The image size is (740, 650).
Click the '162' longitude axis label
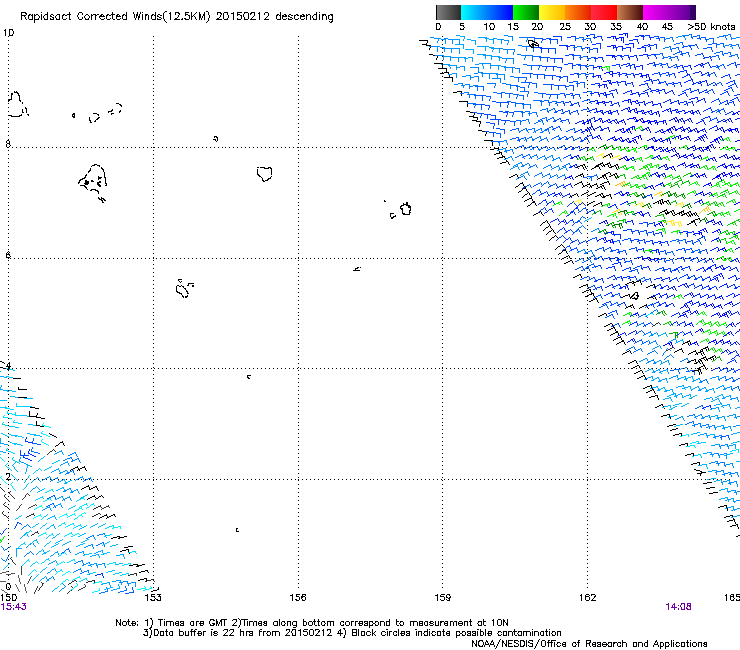coord(588,598)
